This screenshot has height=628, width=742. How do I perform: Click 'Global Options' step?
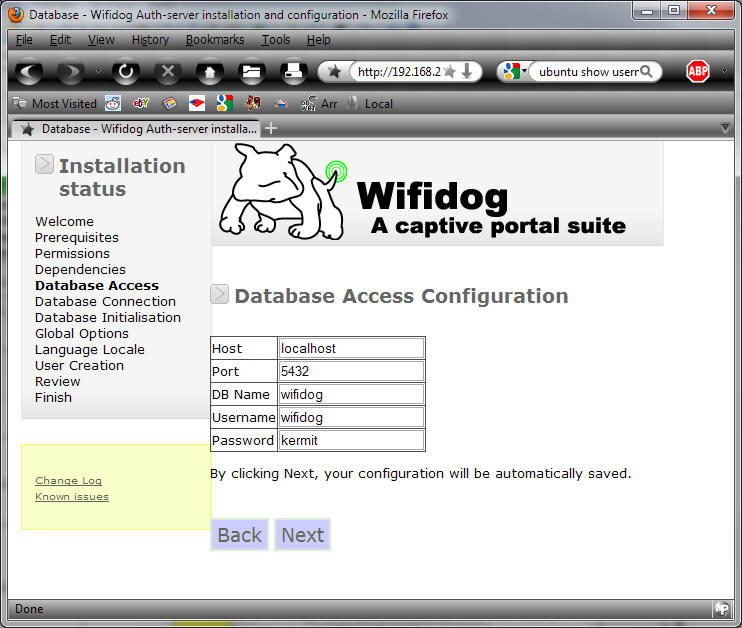[x=82, y=334]
